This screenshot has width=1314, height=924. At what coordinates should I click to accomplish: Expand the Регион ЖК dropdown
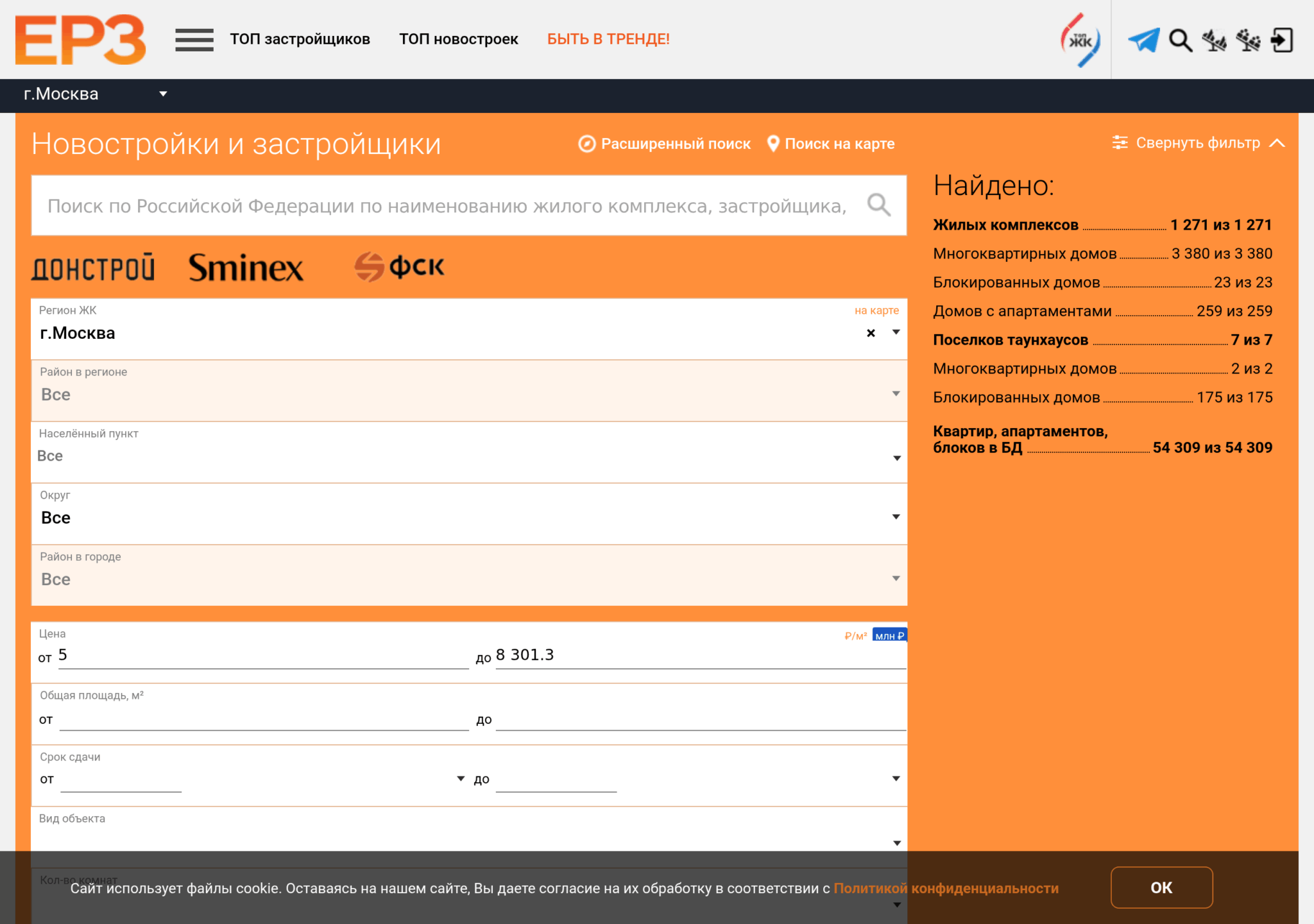[896, 332]
